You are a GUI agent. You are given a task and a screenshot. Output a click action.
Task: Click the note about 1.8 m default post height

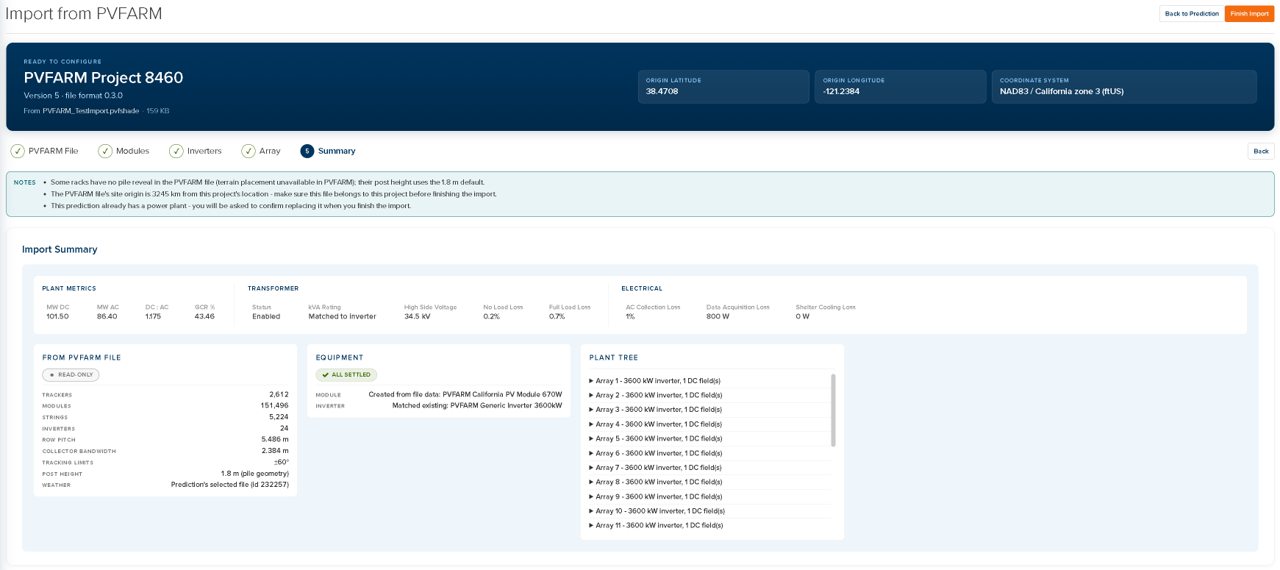(x=268, y=182)
